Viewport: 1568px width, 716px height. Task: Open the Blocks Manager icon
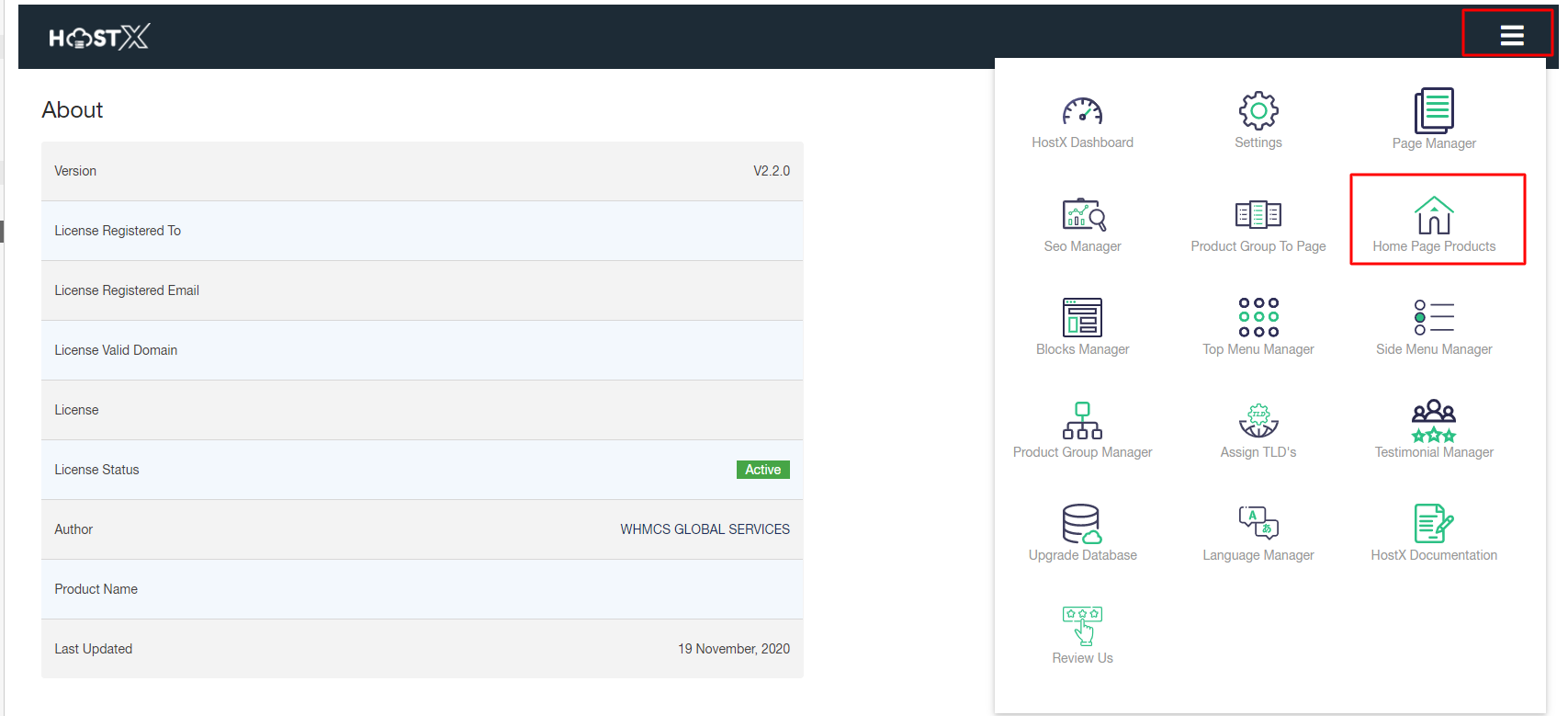pyautogui.click(x=1082, y=318)
